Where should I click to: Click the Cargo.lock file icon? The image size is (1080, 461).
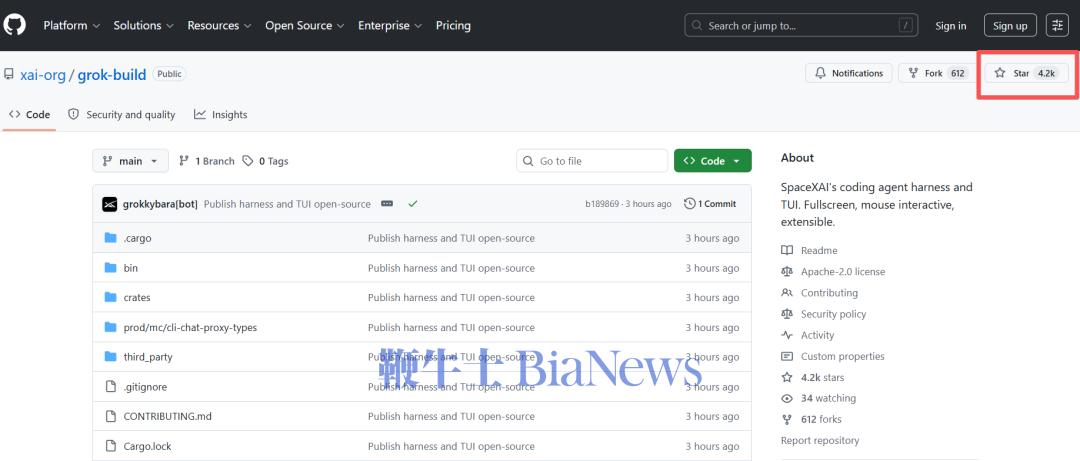click(x=110, y=446)
